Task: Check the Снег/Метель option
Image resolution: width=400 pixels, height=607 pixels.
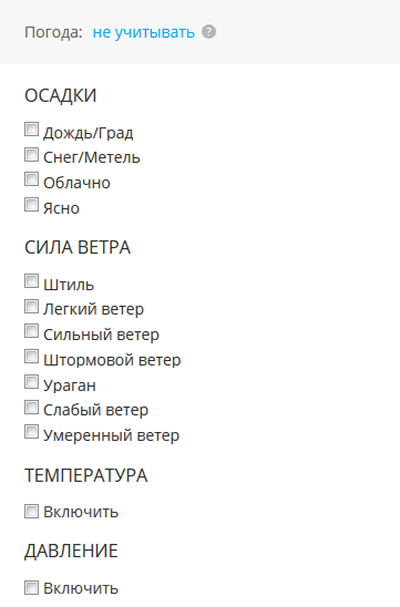Action: click(31, 154)
